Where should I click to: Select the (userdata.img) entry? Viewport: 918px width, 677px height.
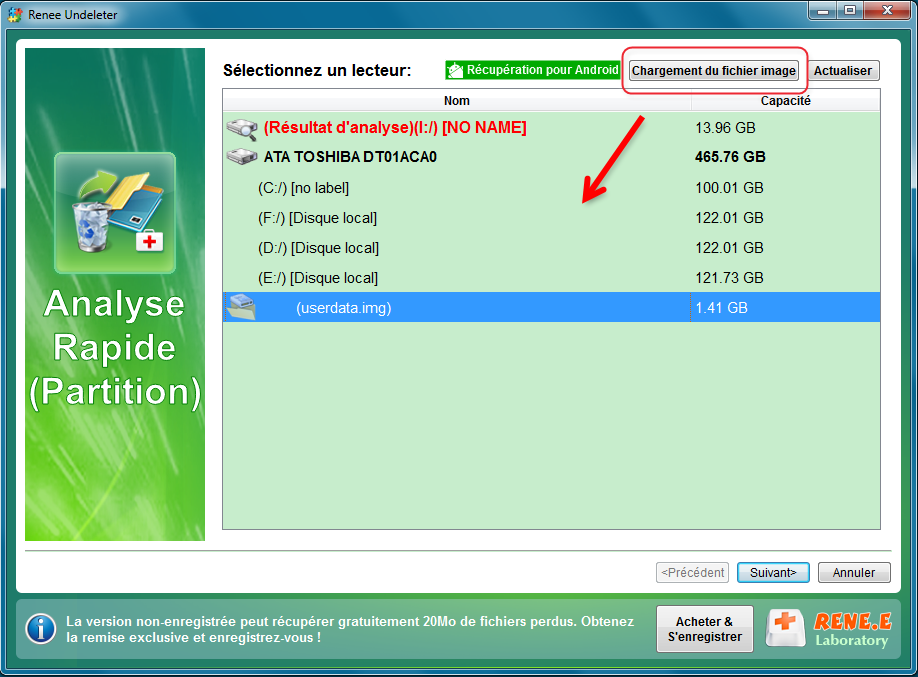[552, 307]
